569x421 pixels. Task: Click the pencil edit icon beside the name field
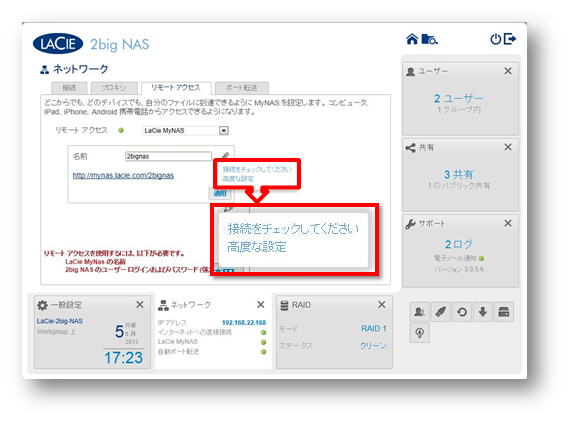click(225, 156)
